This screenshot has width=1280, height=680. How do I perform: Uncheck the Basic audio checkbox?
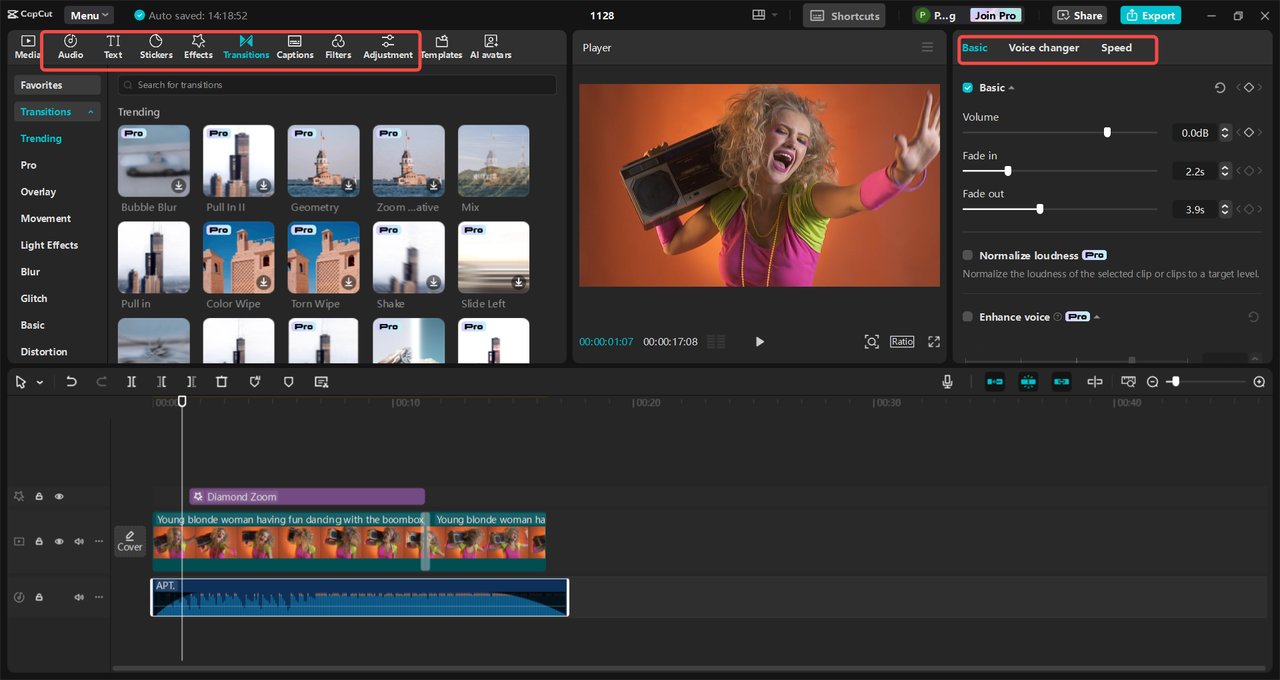point(967,88)
